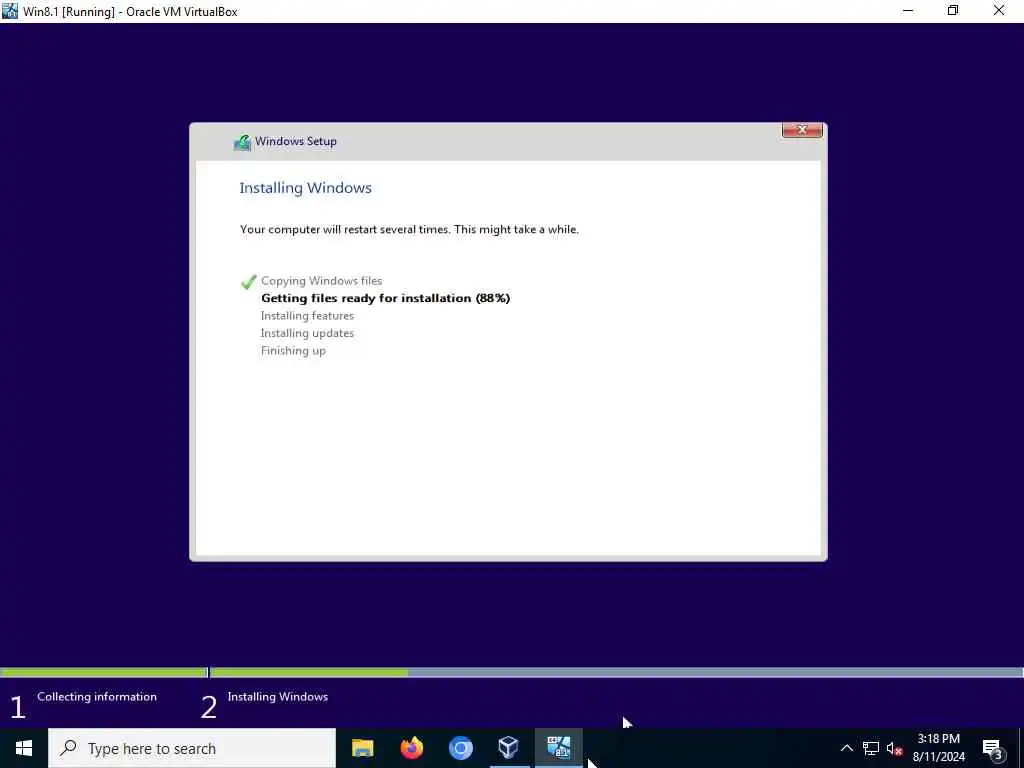Close the VirtualBox VM window
The width and height of the screenshot is (1024, 768).
click(999, 11)
